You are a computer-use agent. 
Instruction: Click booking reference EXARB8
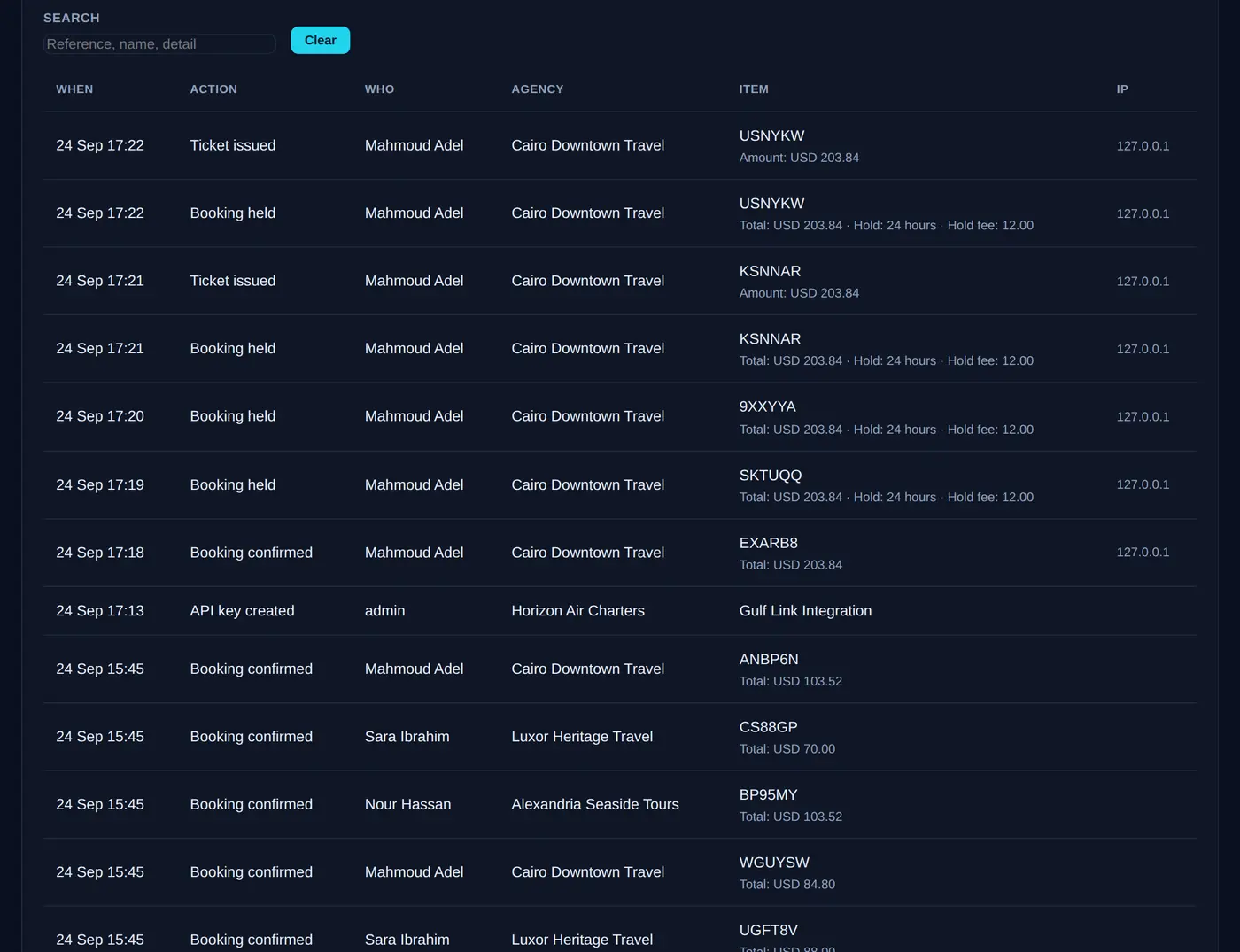pos(769,543)
